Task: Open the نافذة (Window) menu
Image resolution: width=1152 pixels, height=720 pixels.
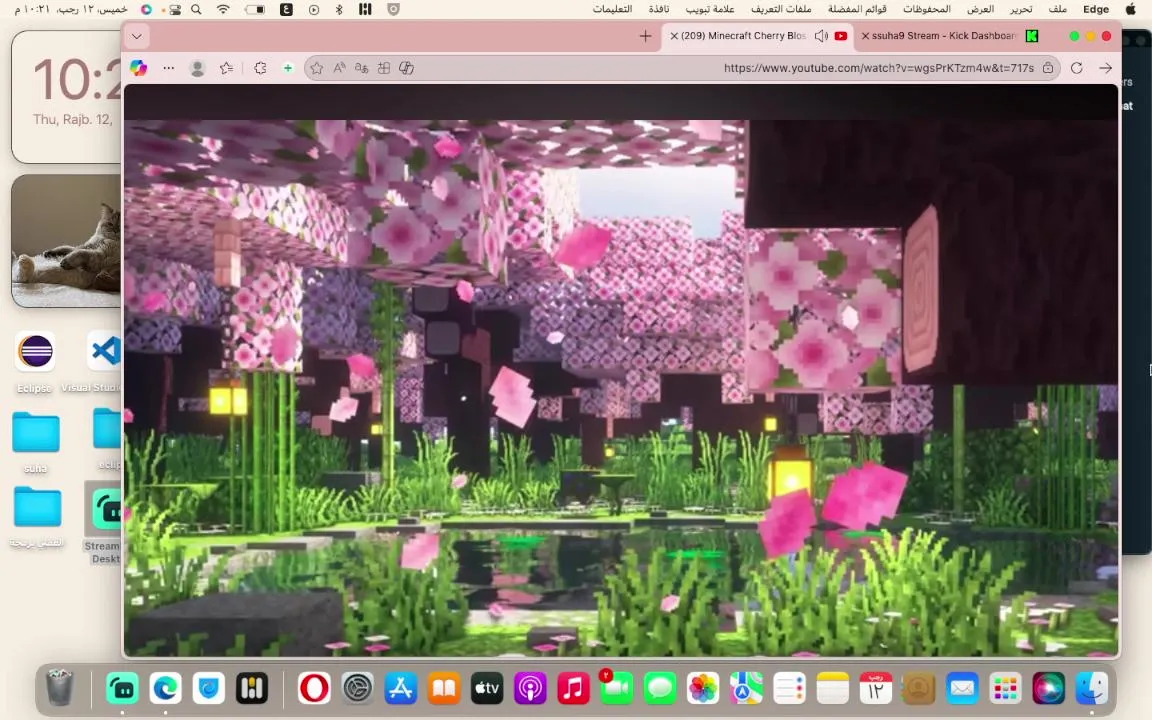Action: click(x=659, y=10)
